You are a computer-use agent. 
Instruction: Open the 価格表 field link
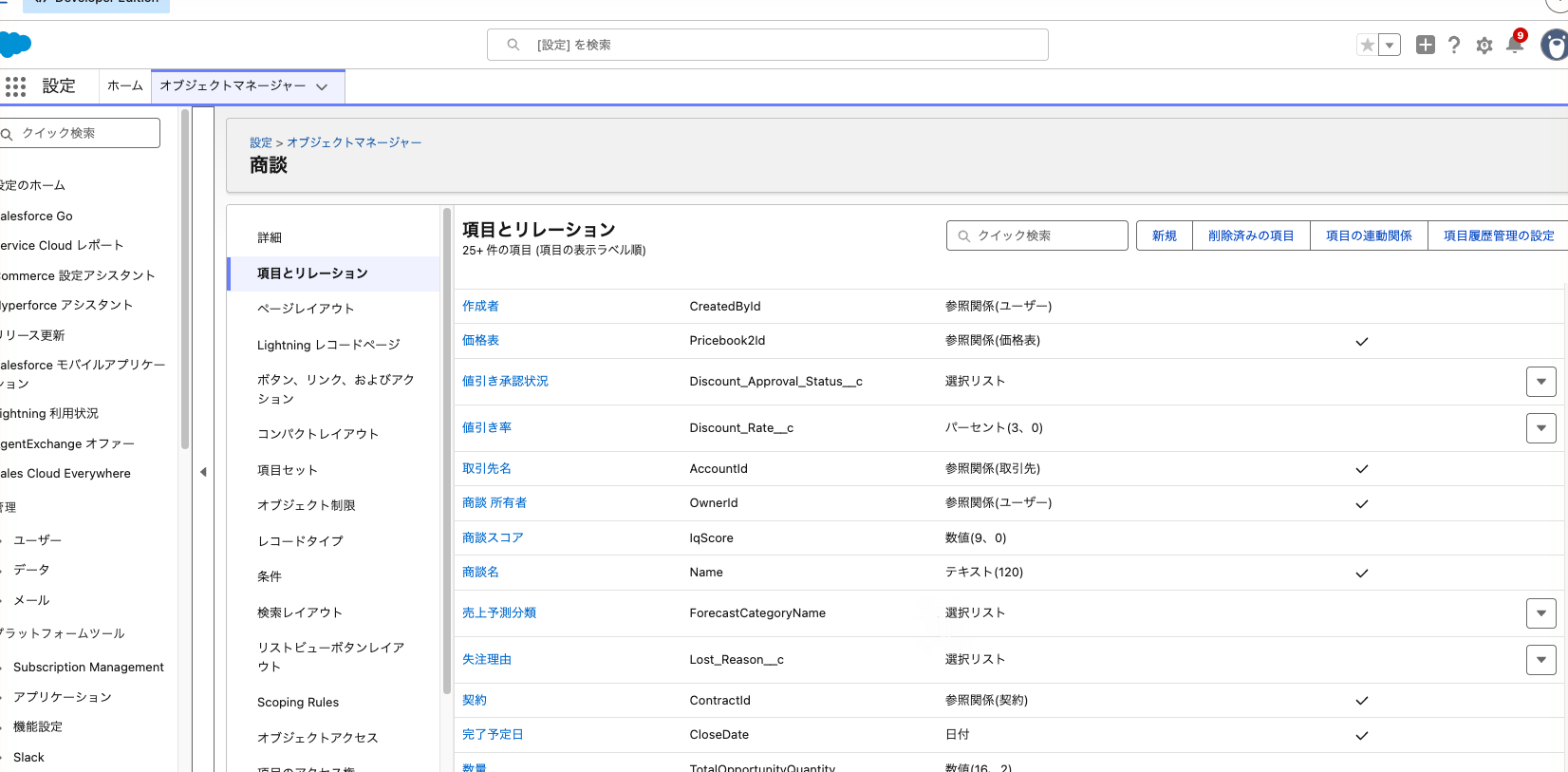click(x=480, y=340)
